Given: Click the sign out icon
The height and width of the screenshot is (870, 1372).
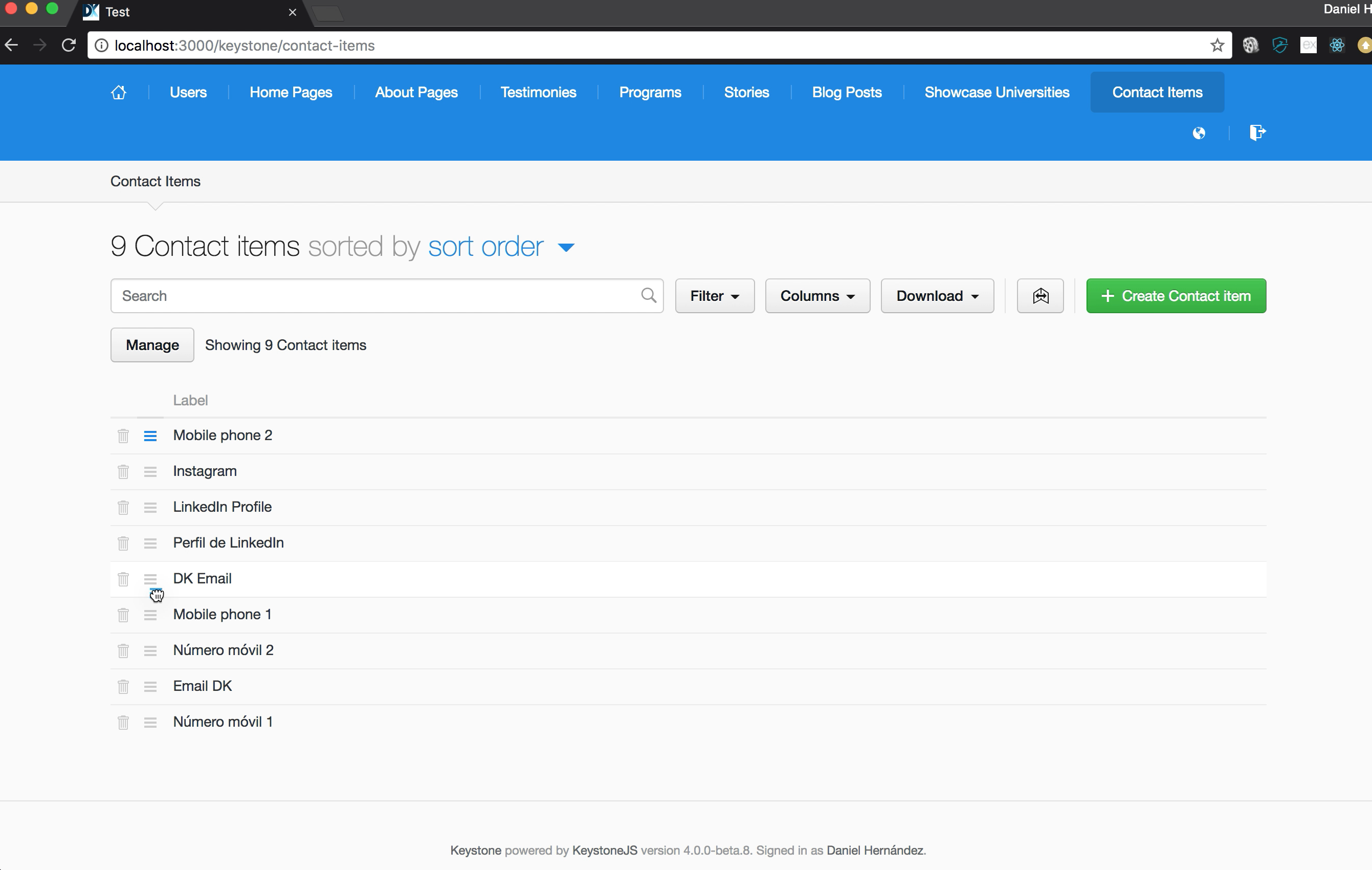Looking at the screenshot, I should [x=1257, y=133].
